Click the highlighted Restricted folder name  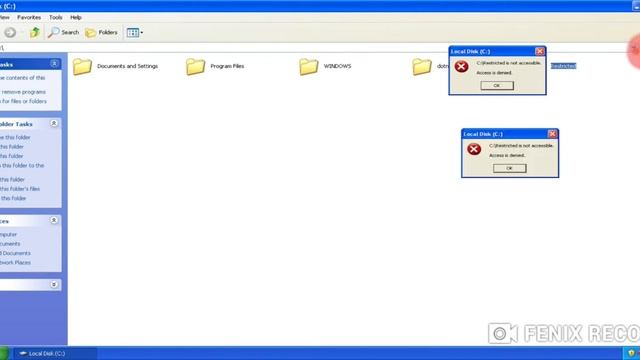coord(563,66)
